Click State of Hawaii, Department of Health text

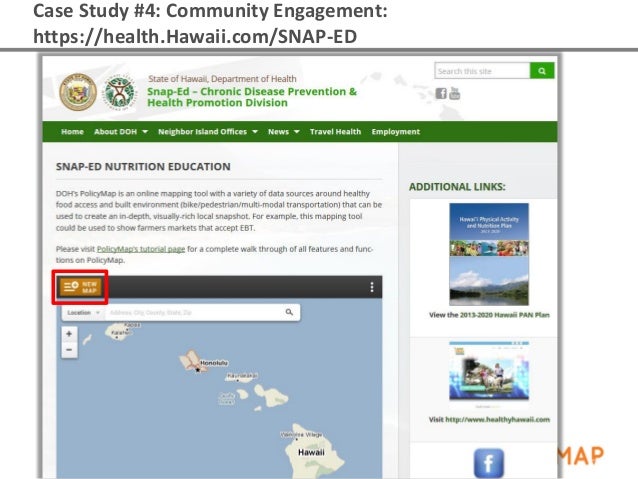click(x=222, y=79)
